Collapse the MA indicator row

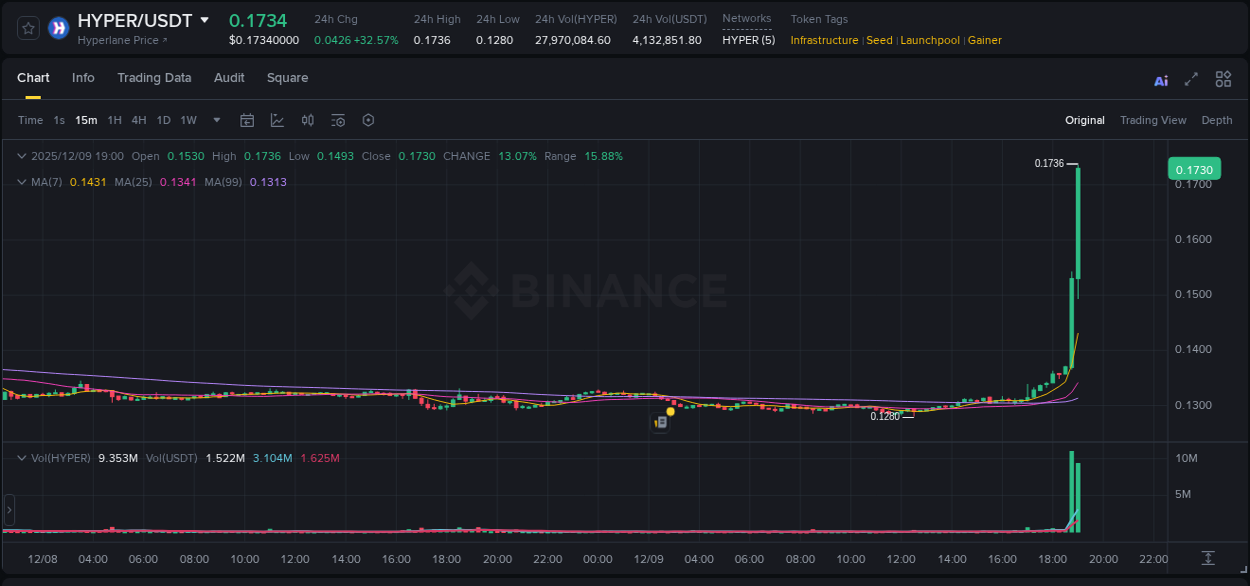pyautogui.click(x=22, y=182)
